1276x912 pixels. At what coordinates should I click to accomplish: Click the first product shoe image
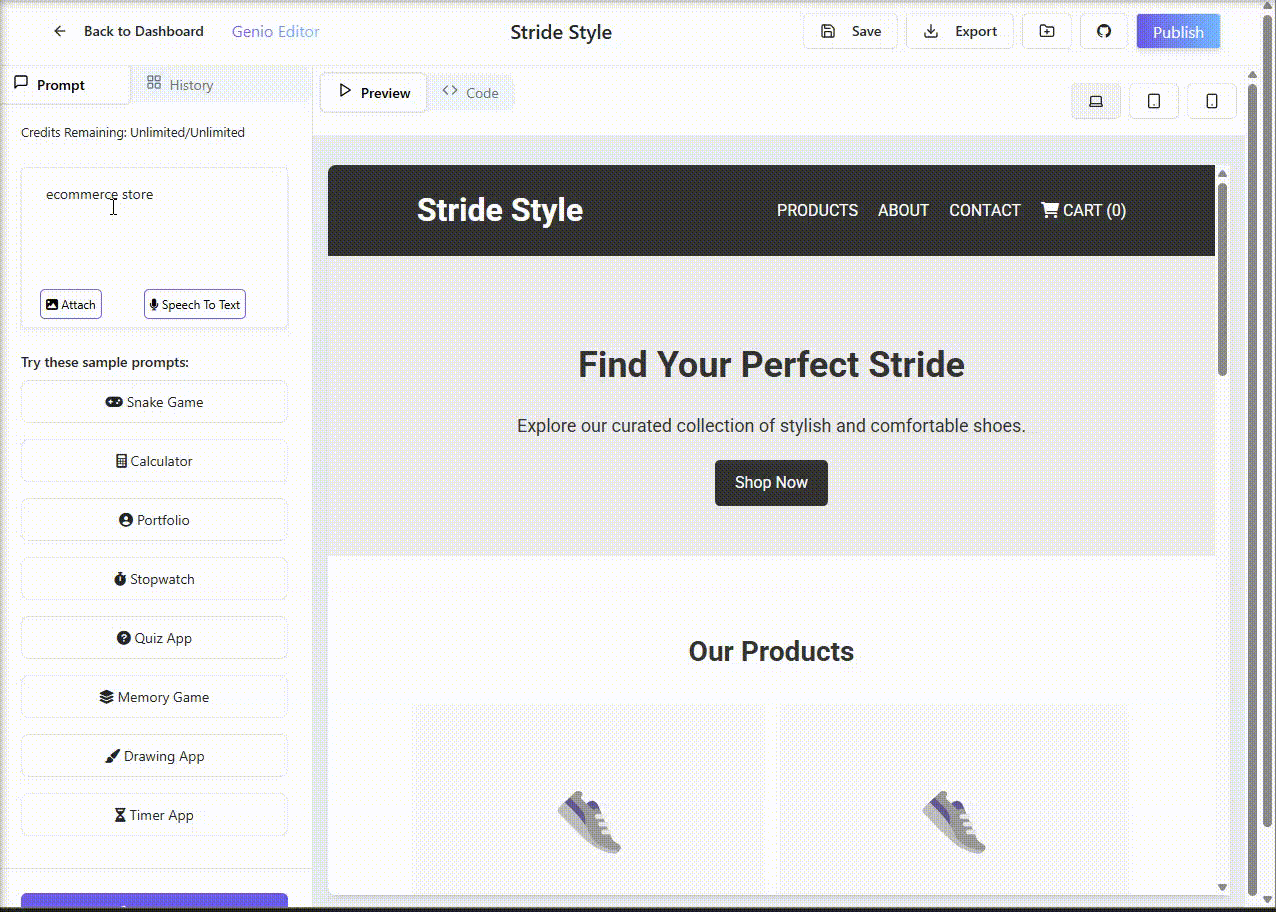[x=589, y=821]
